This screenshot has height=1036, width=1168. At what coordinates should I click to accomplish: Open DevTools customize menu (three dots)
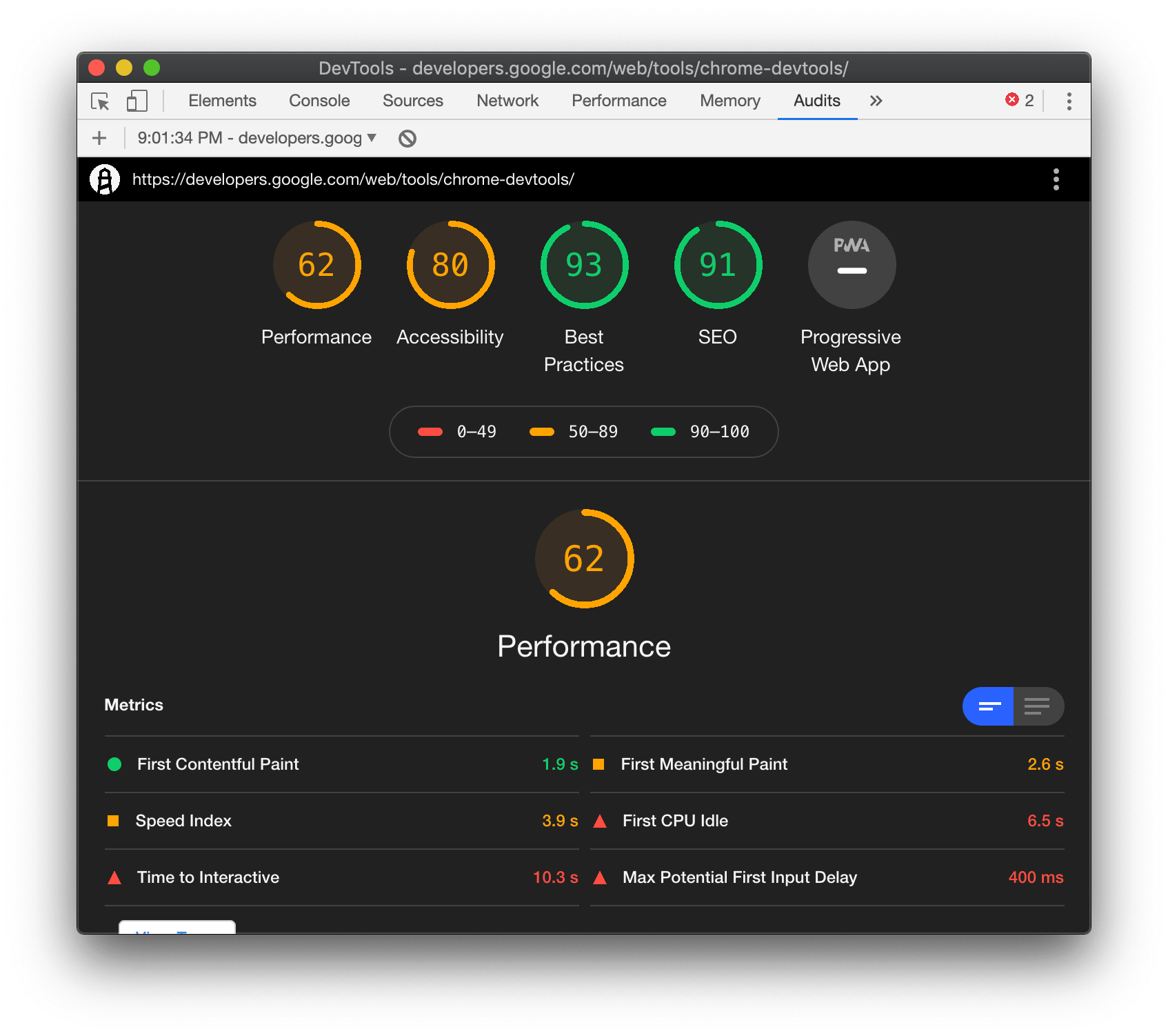1069,101
